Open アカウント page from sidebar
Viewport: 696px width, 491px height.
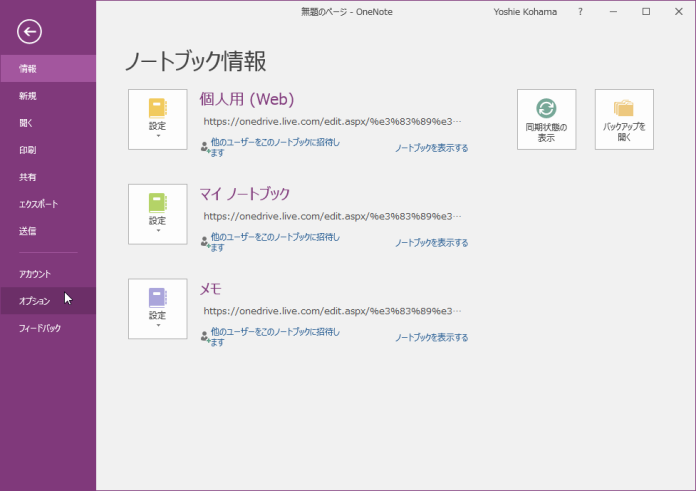tap(34, 274)
